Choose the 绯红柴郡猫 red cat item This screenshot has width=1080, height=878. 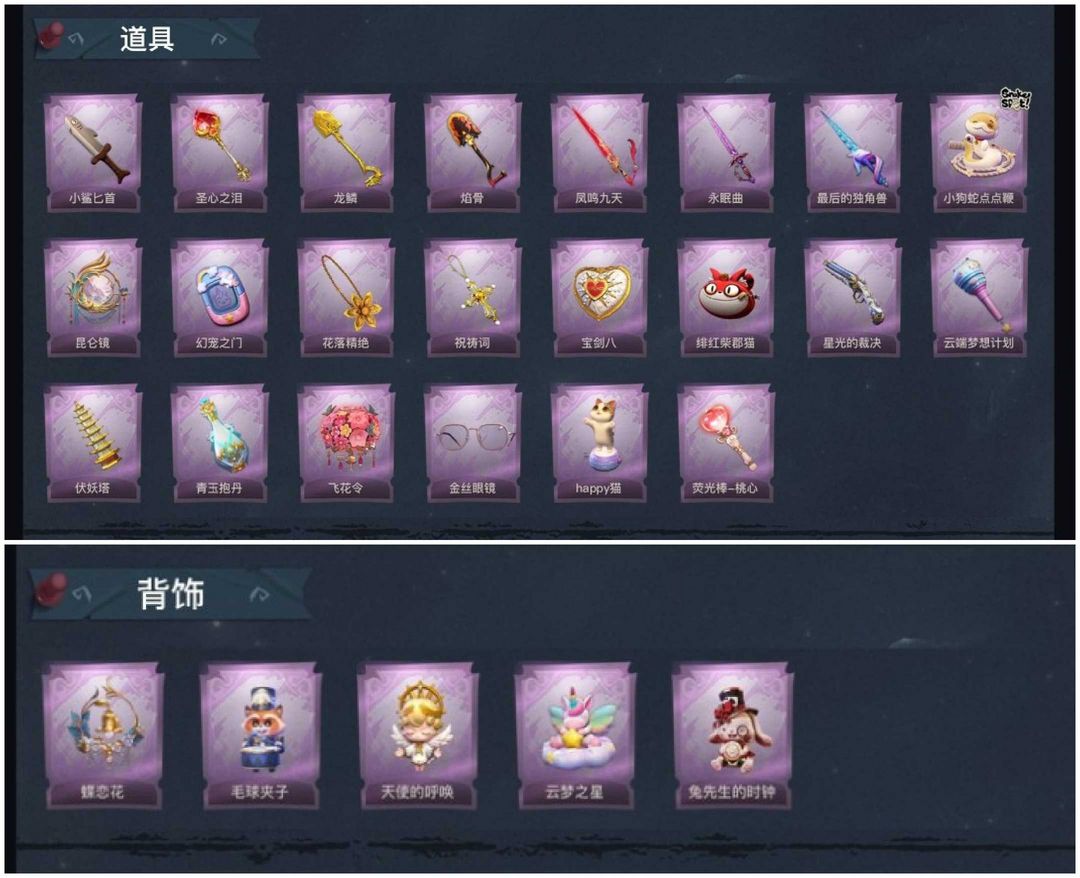point(725,297)
